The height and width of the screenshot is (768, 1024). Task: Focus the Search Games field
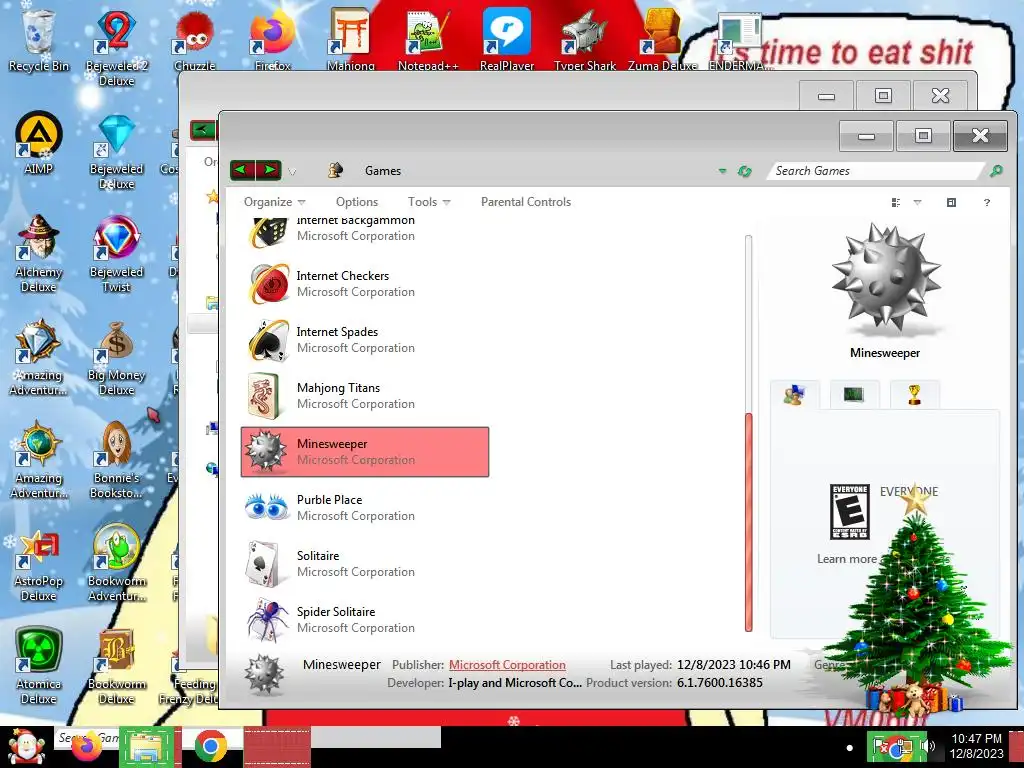pyautogui.click(x=875, y=171)
